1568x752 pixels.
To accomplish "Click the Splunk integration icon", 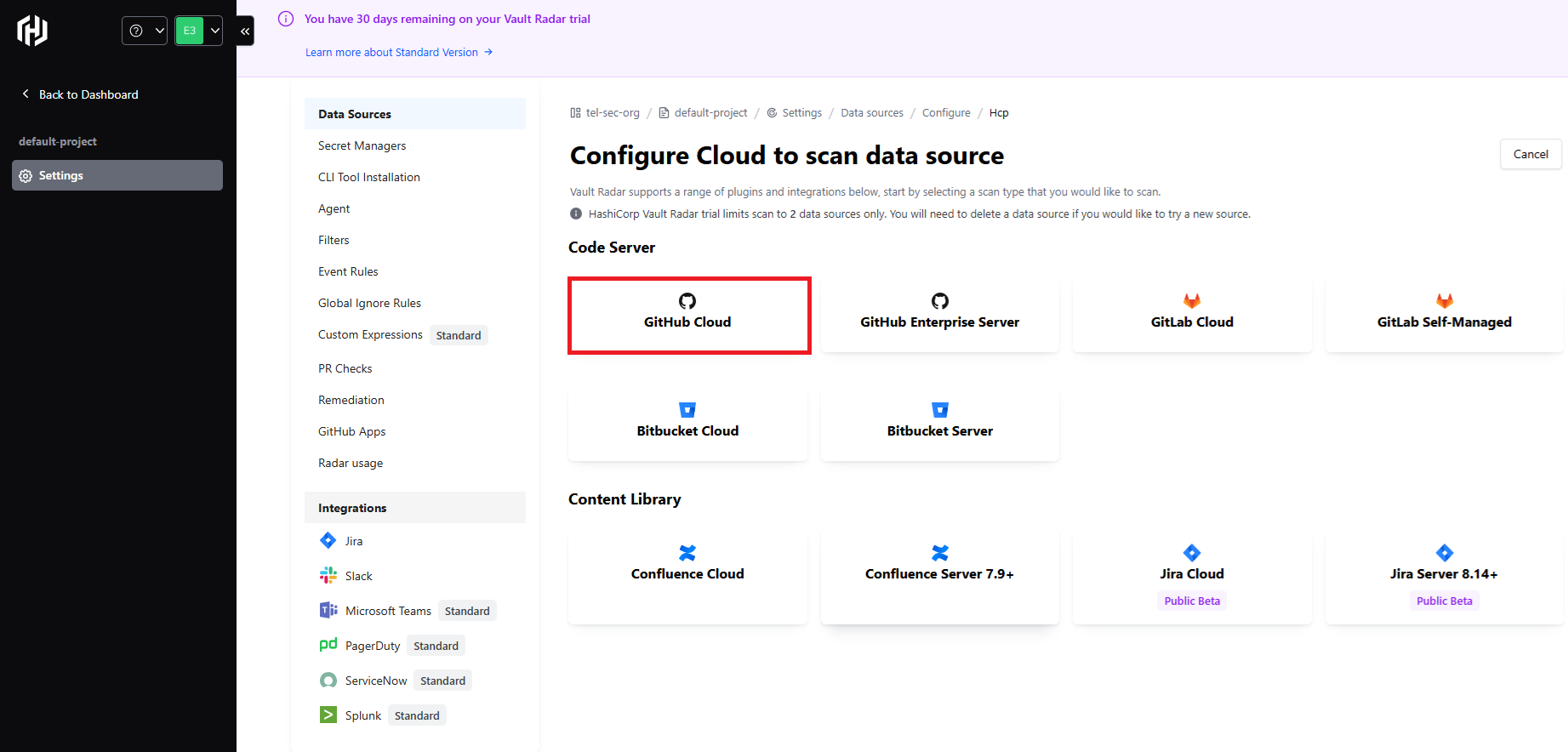I will click(x=328, y=715).
